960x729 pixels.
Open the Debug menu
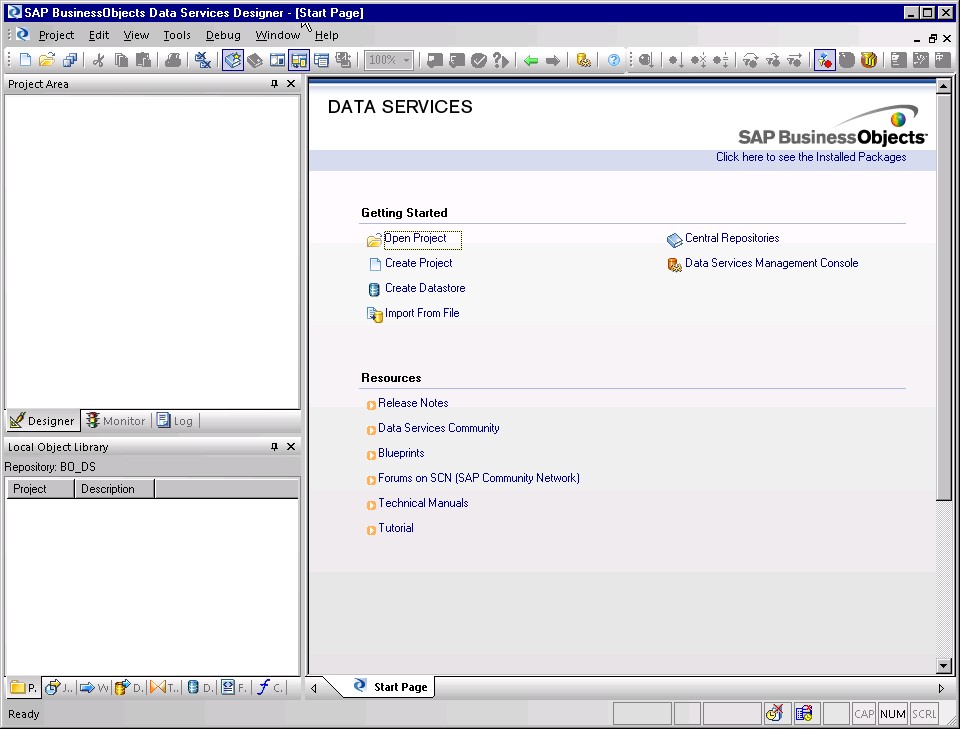pos(222,34)
